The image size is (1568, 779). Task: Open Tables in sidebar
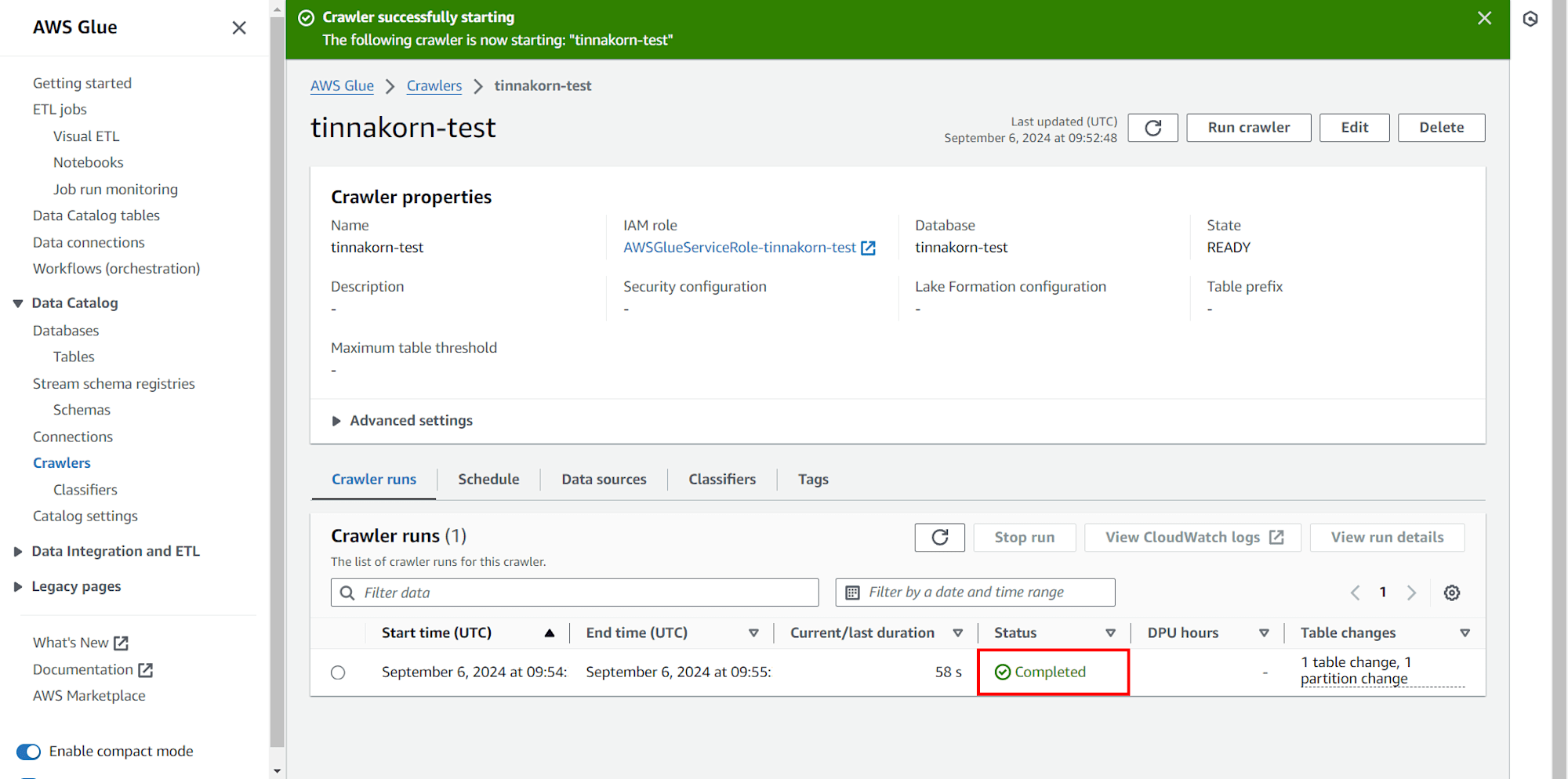tap(74, 357)
